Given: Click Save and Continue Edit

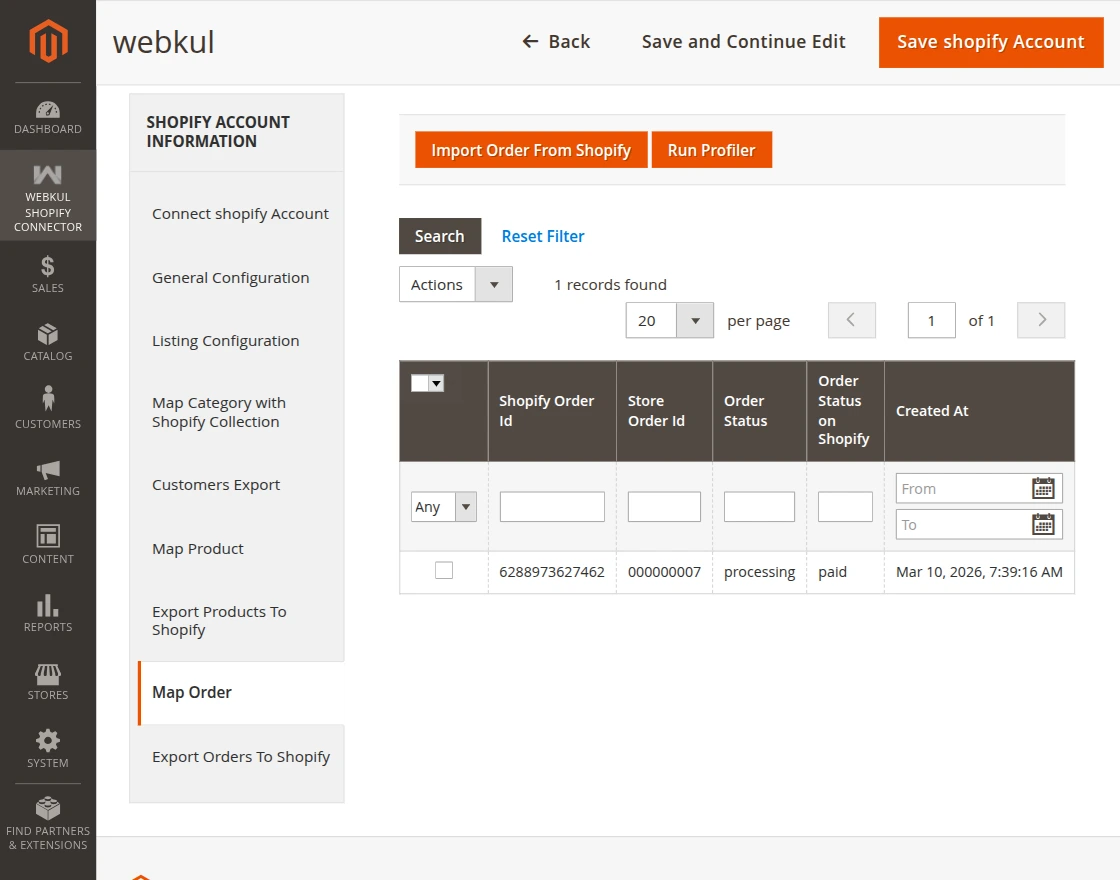Looking at the screenshot, I should coord(744,41).
